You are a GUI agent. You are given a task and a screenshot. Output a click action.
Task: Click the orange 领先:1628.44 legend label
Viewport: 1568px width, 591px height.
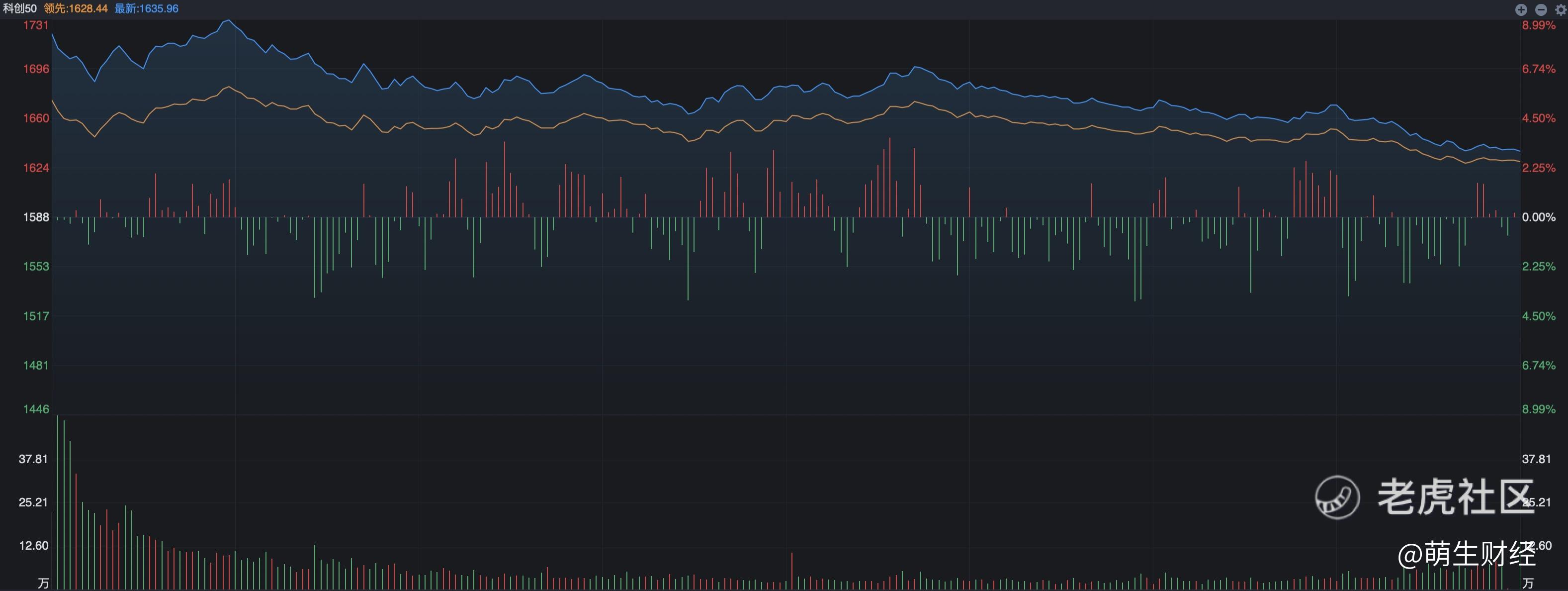pyautogui.click(x=76, y=8)
